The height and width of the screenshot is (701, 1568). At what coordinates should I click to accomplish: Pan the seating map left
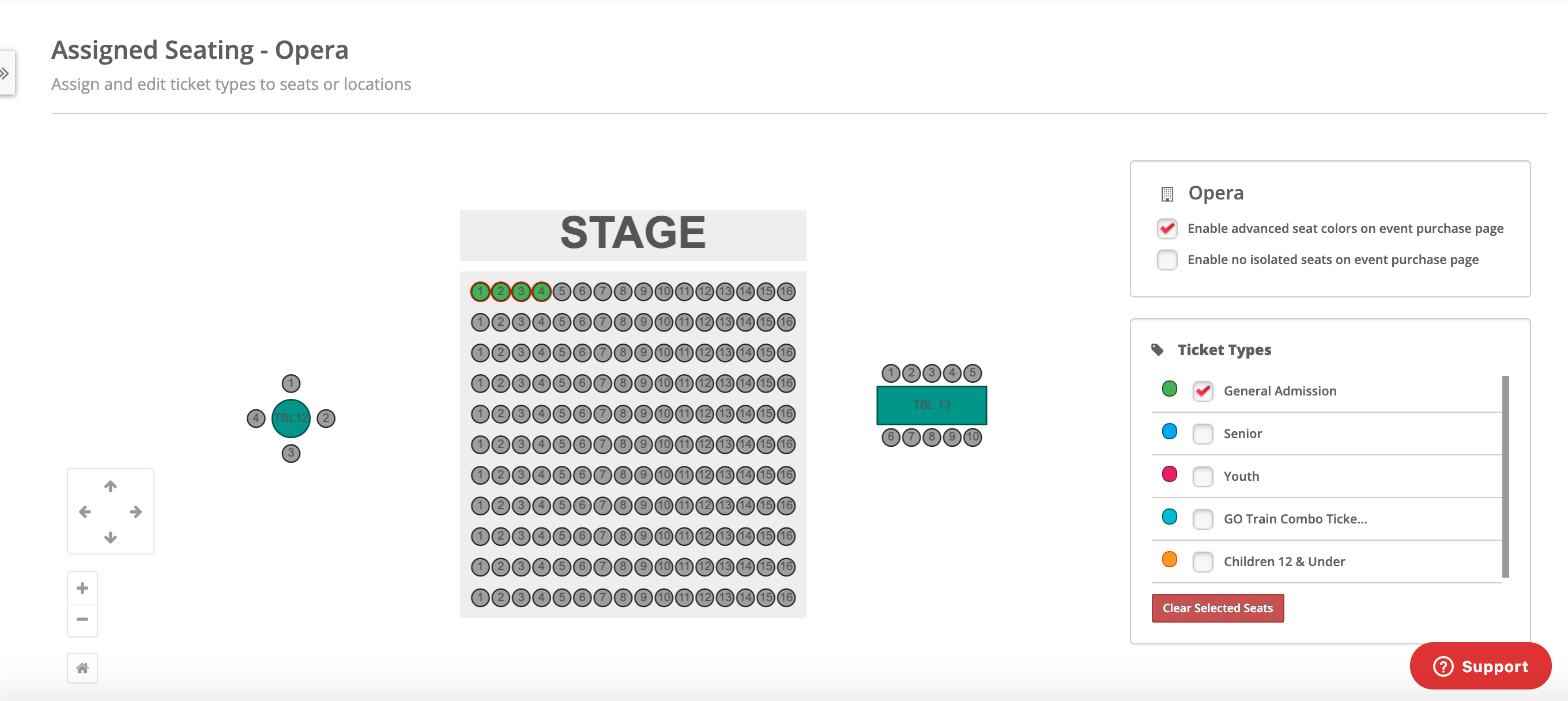click(x=85, y=512)
